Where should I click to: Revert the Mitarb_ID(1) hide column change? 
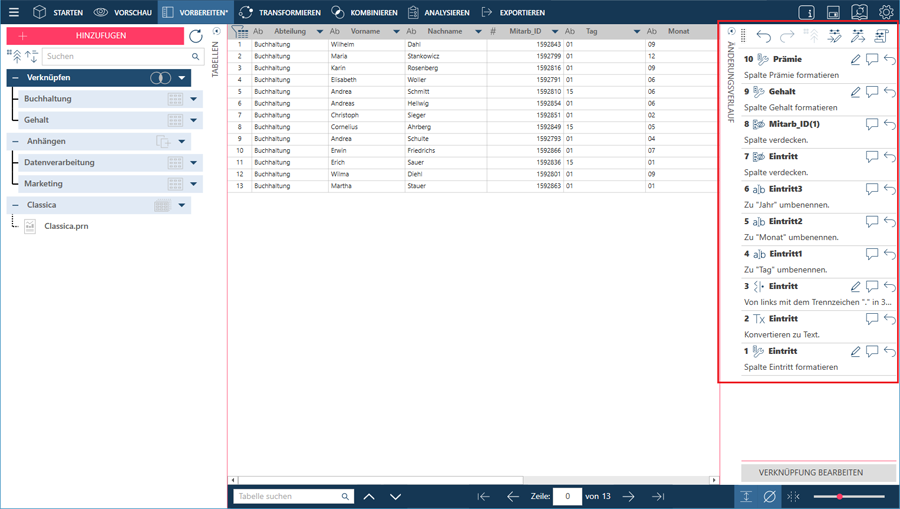[x=889, y=125]
